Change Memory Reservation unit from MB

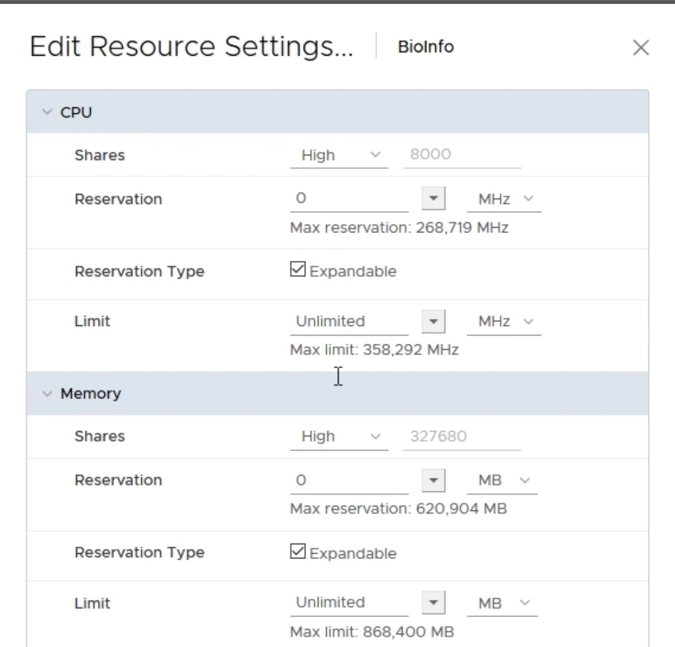pos(502,480)
